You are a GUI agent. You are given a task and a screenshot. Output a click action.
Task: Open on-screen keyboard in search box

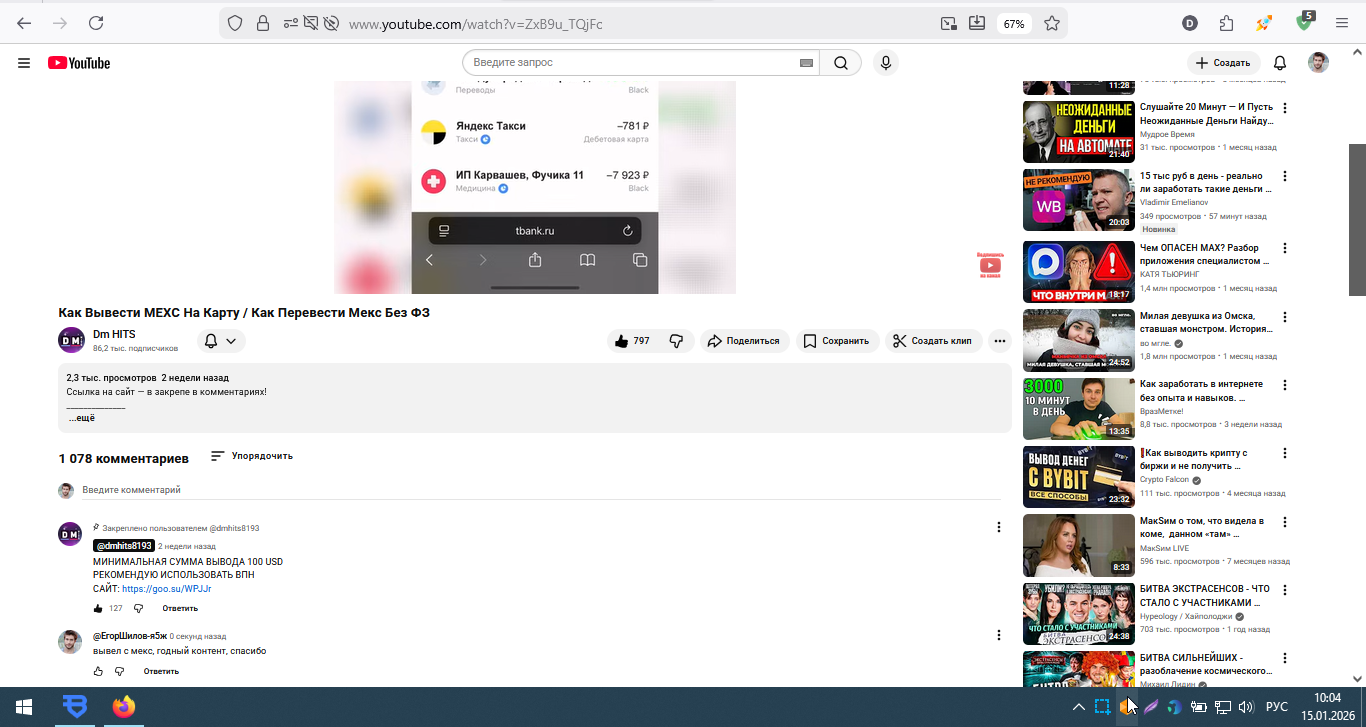[806, 63]
